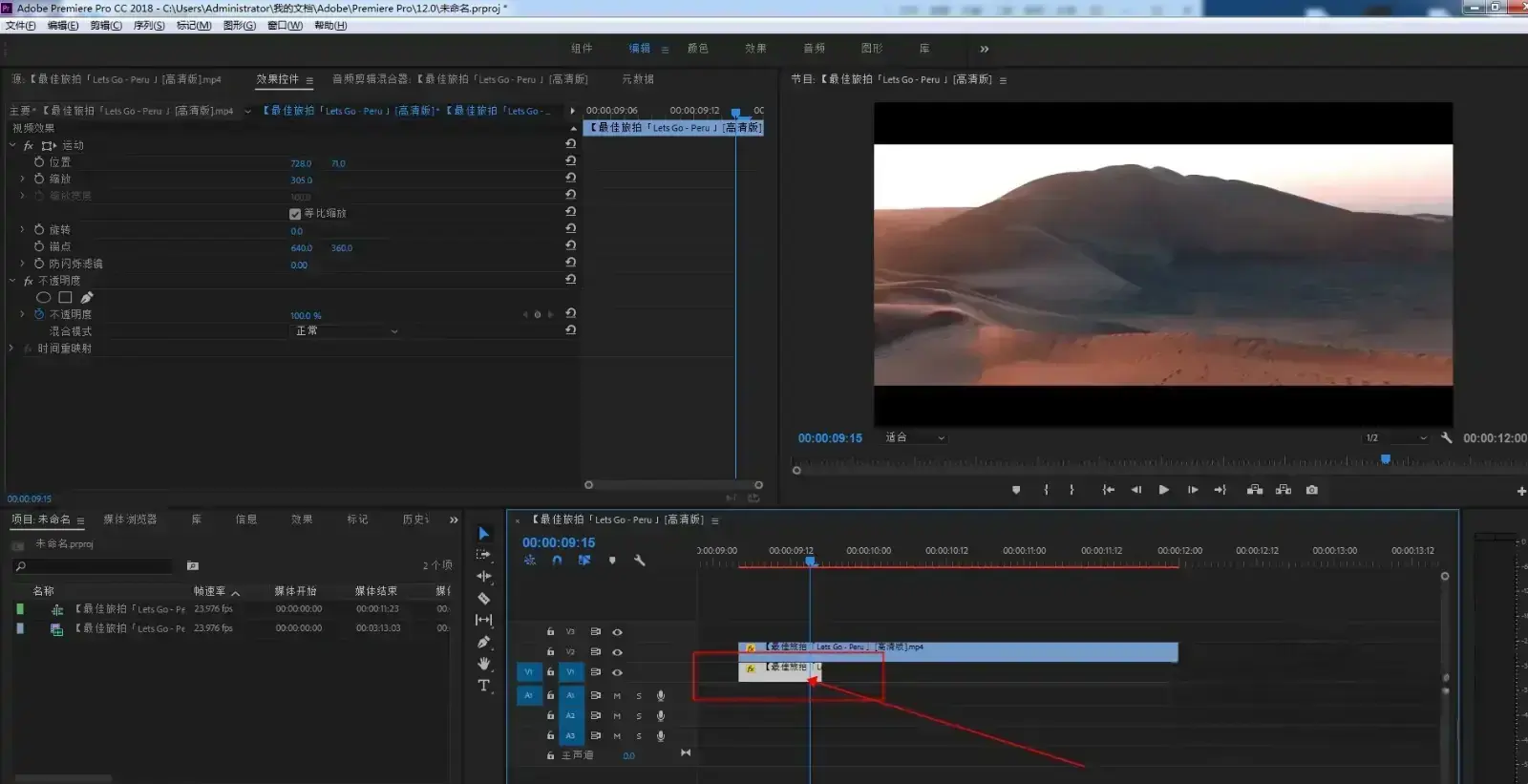The height and width of the screenshot is (784, 1528).
Task: Enable voice-over record on A3
Action: 660,736
